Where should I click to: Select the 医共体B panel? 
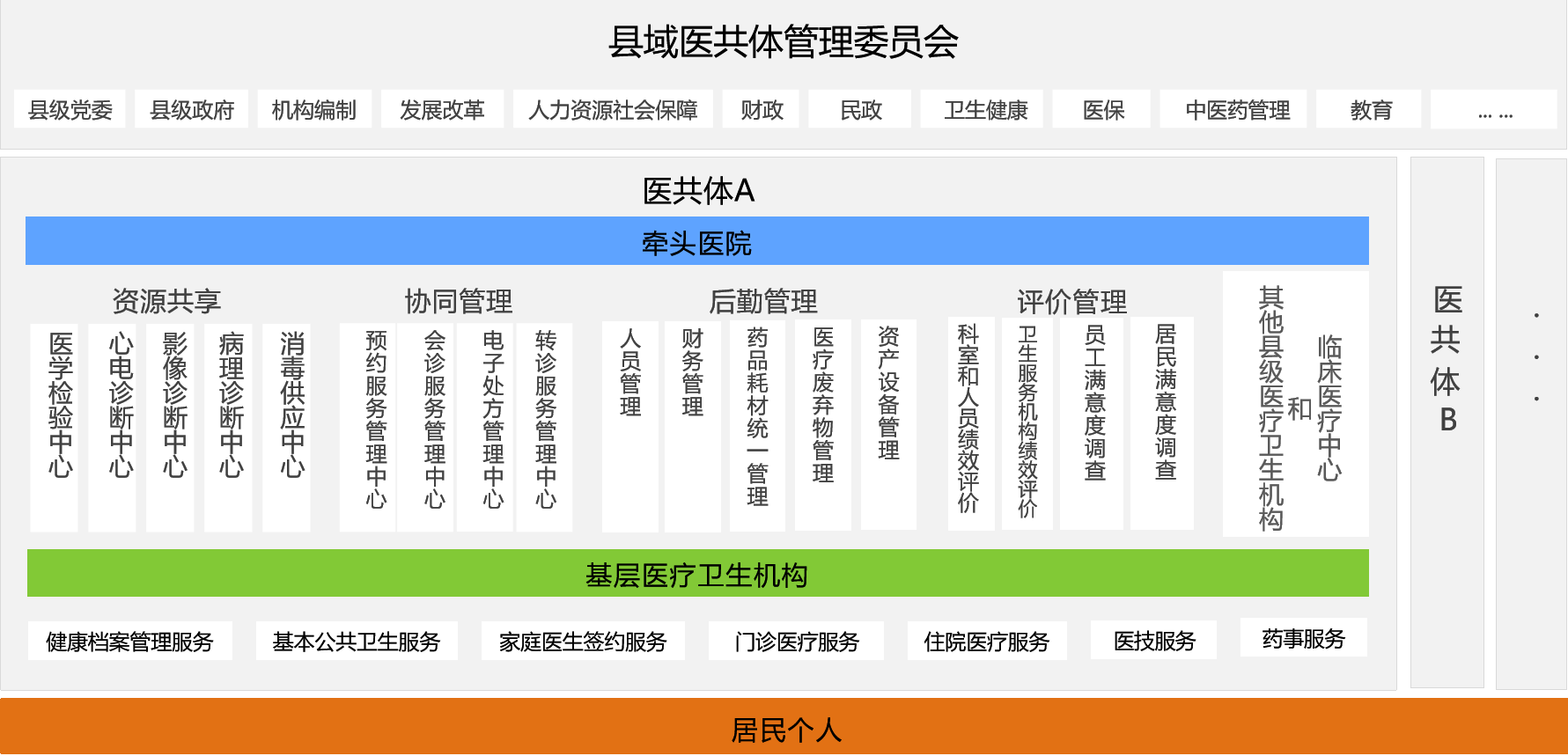pos(1447,422)
